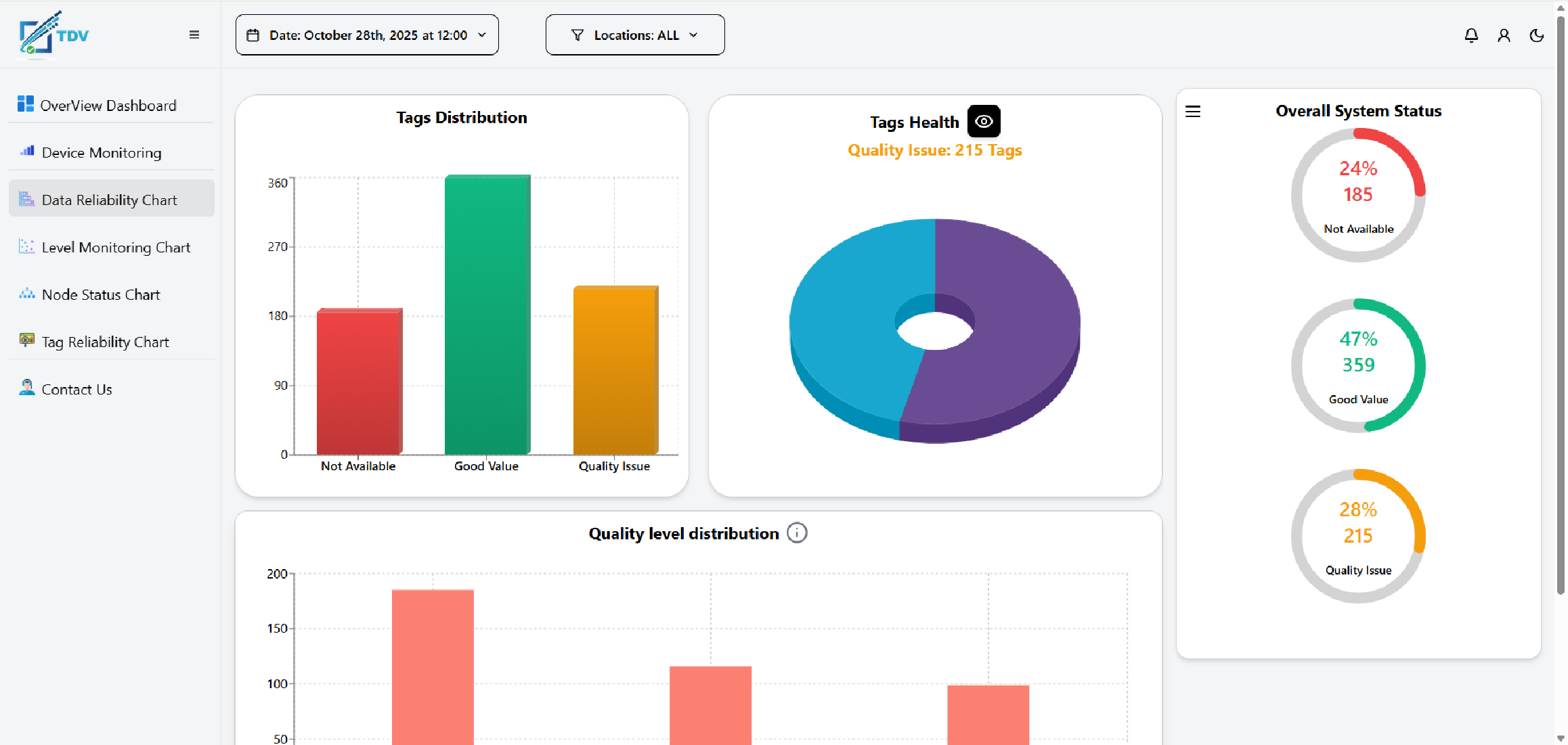Viewport: 1568px width, 745px height.
Task: Go to Level Monitoring Chart page
Action: tap(116, 248)
